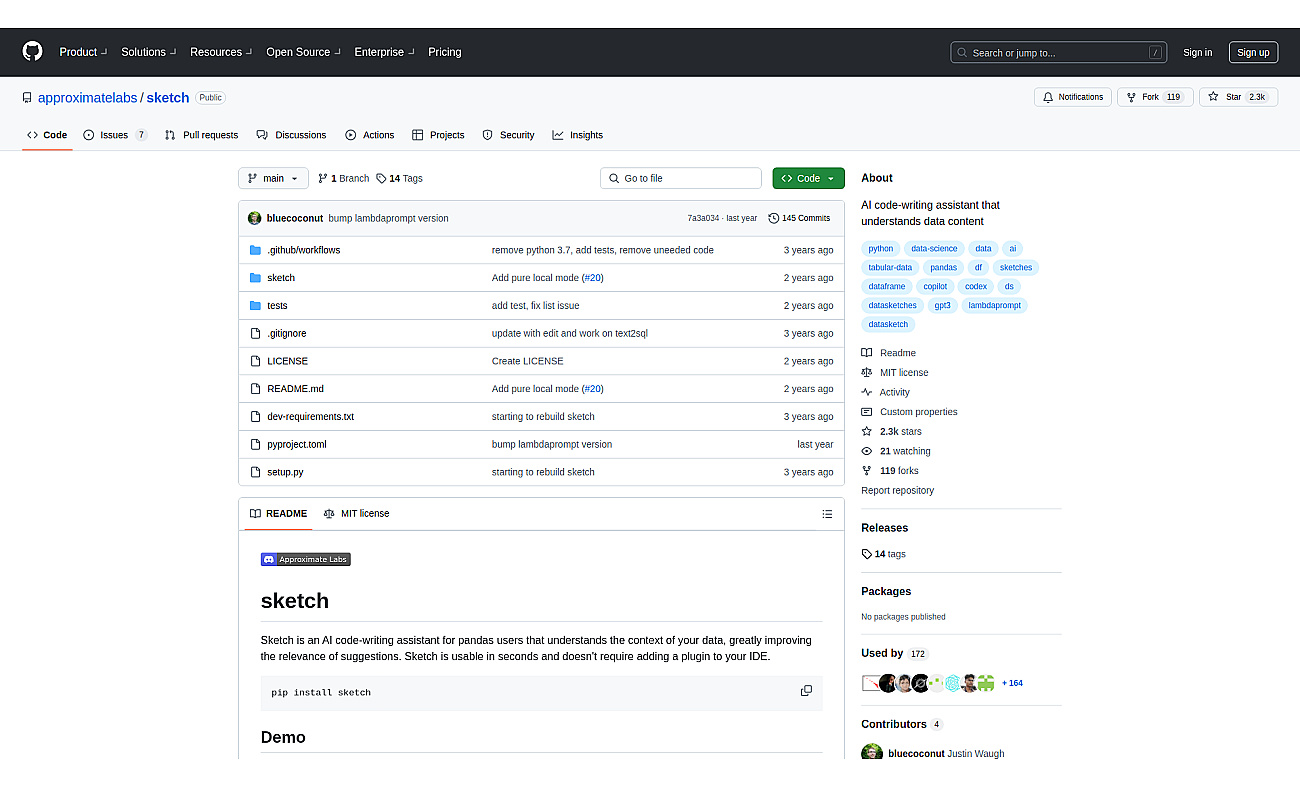Open the main branch selector dropdown
The image size is (1300, 788).
point(273,178)
